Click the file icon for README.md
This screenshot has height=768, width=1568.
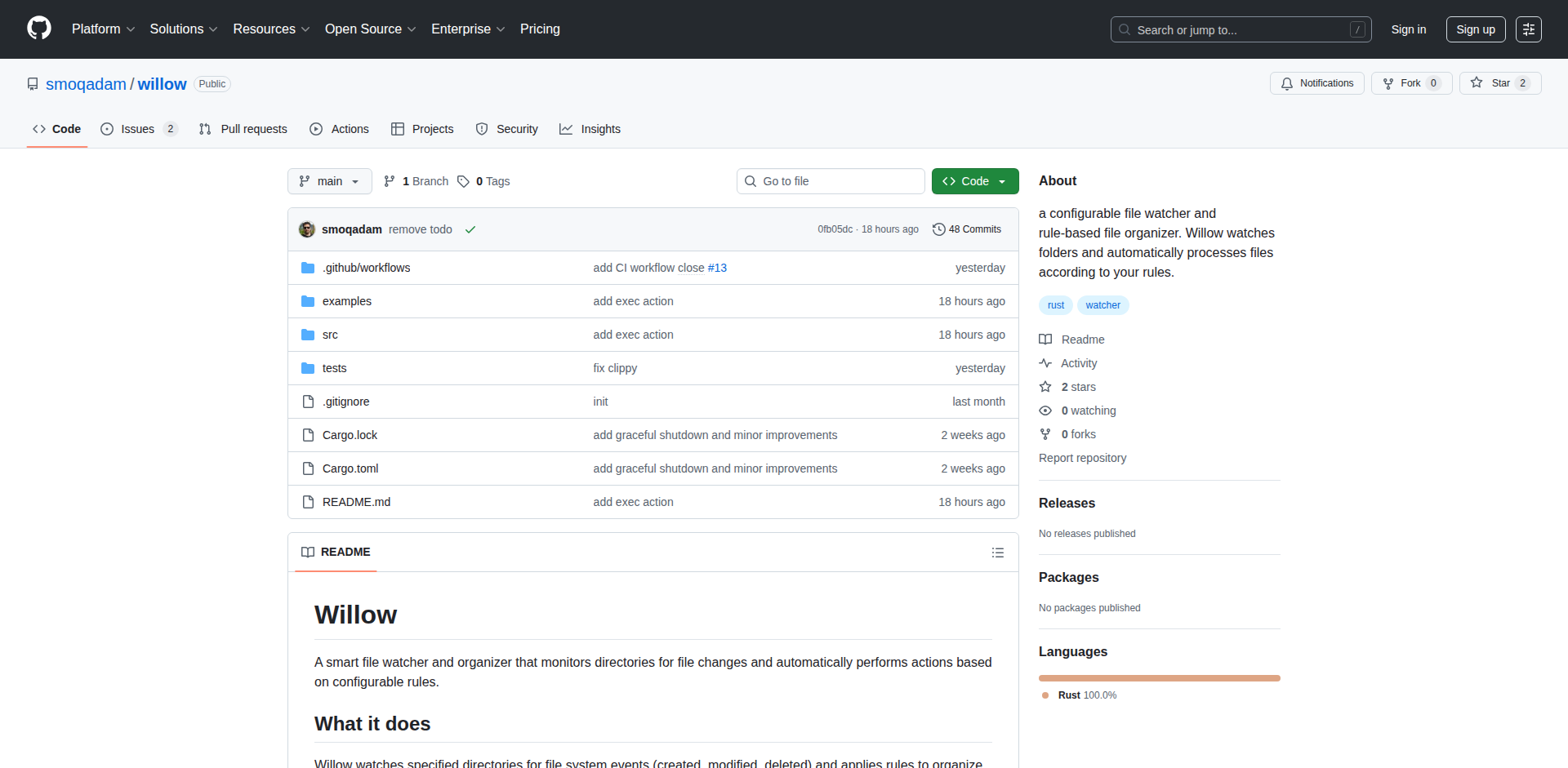[308, 502]
